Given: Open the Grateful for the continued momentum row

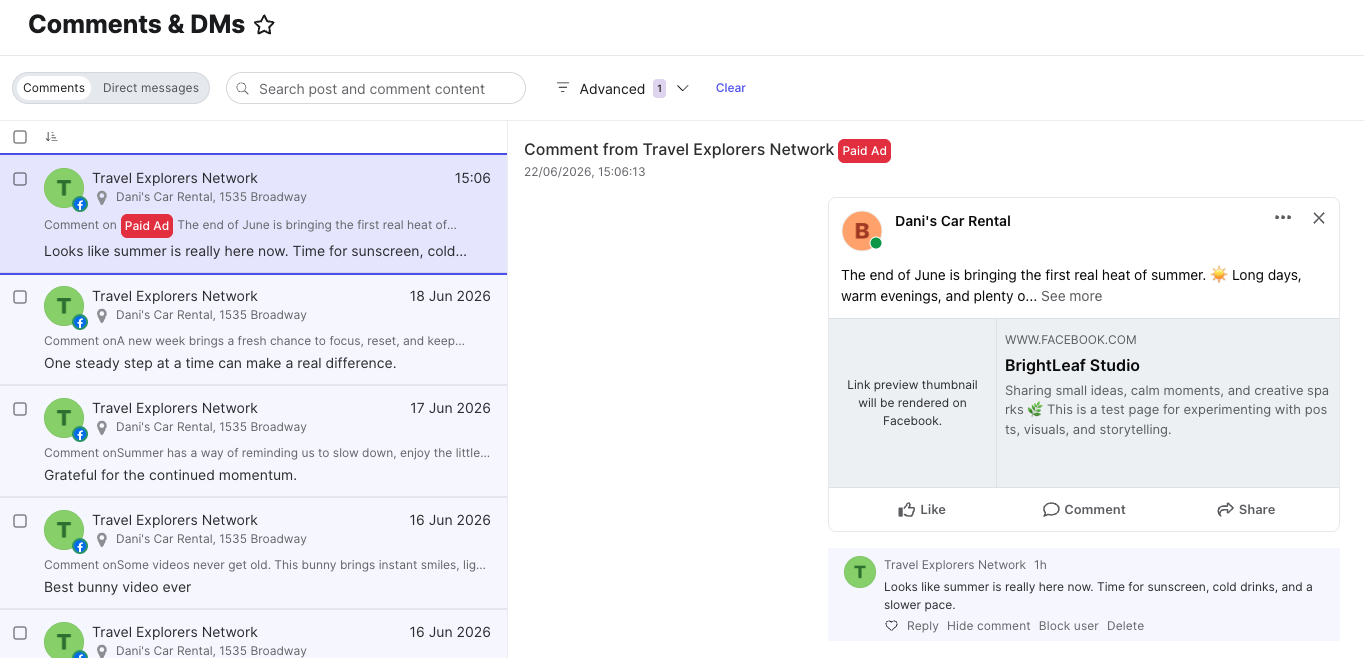Looking at the screenshot, I should coord(253,442).
